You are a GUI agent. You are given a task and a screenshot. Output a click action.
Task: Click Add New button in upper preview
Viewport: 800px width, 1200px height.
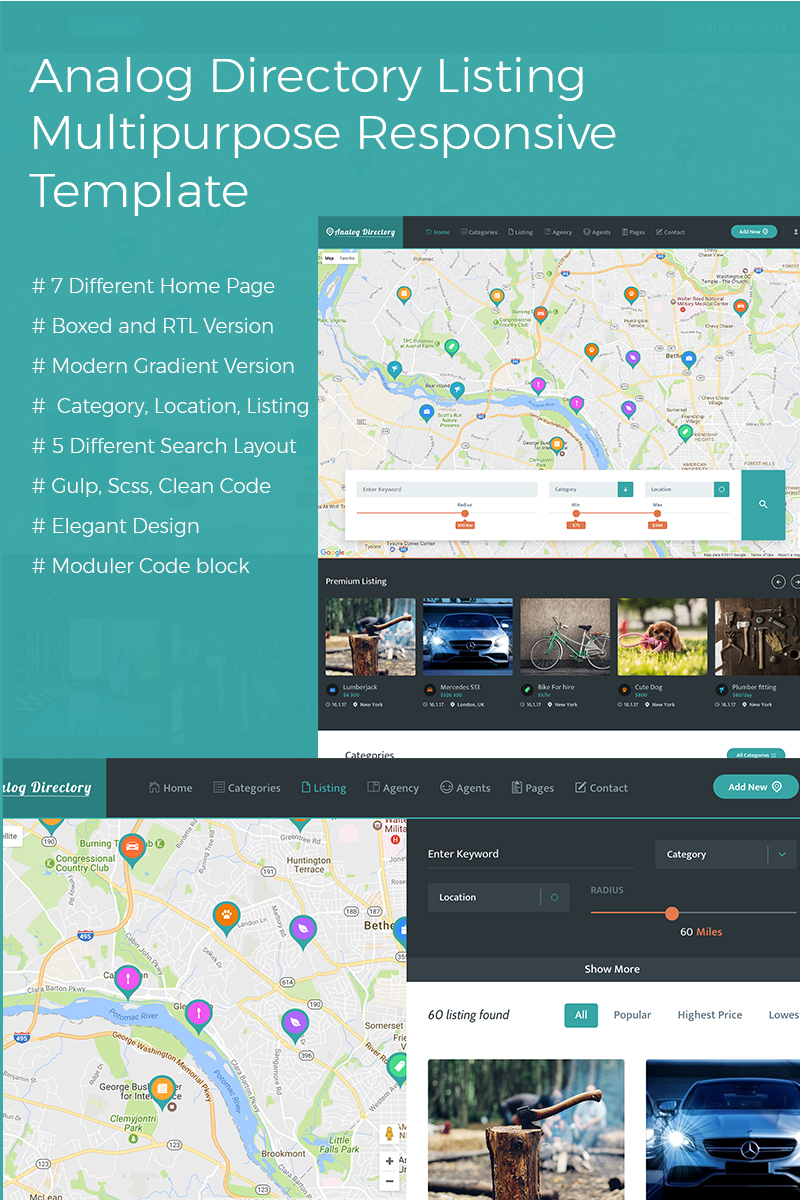[x=754, y=232]
